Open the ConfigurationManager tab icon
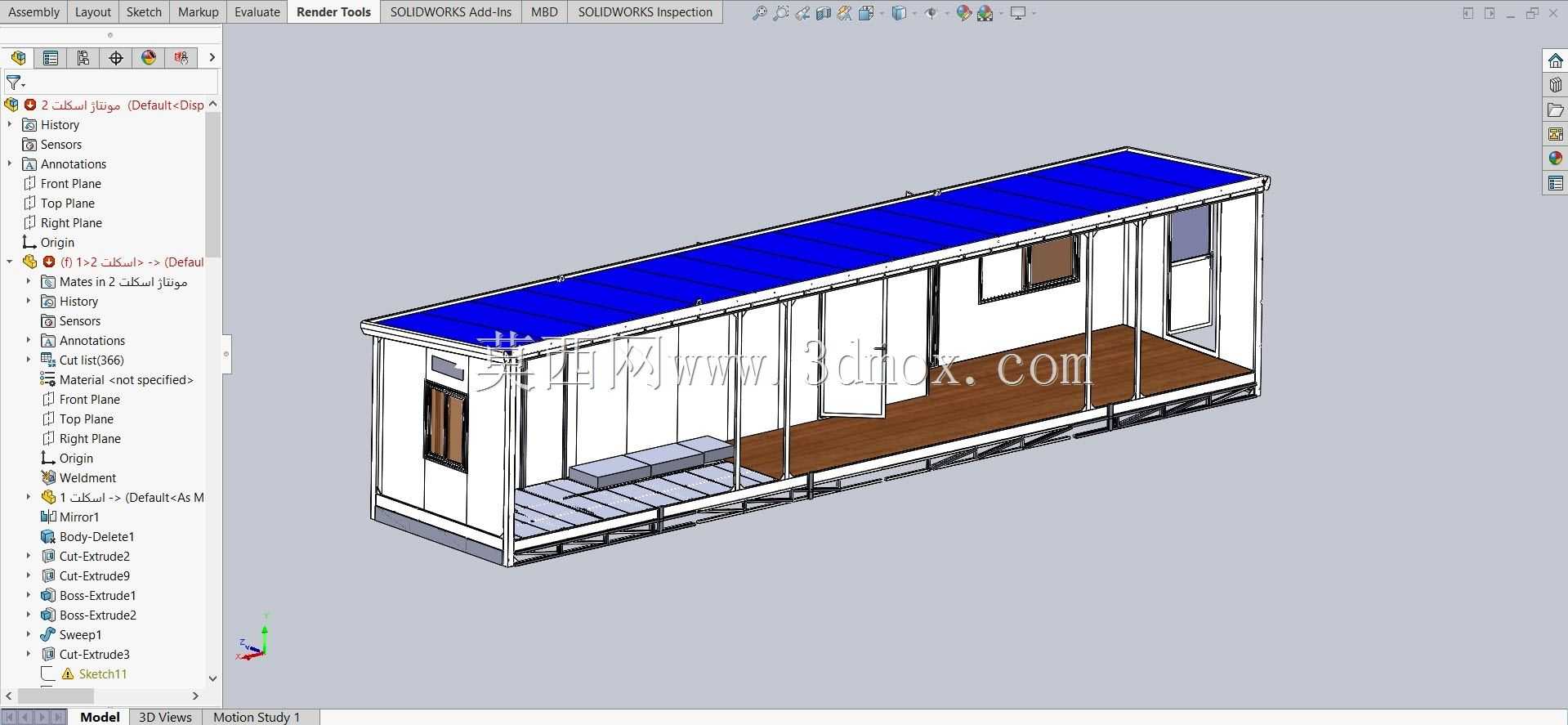Image resolution: width=1568 pixels, height=725 pixels. 83,57
